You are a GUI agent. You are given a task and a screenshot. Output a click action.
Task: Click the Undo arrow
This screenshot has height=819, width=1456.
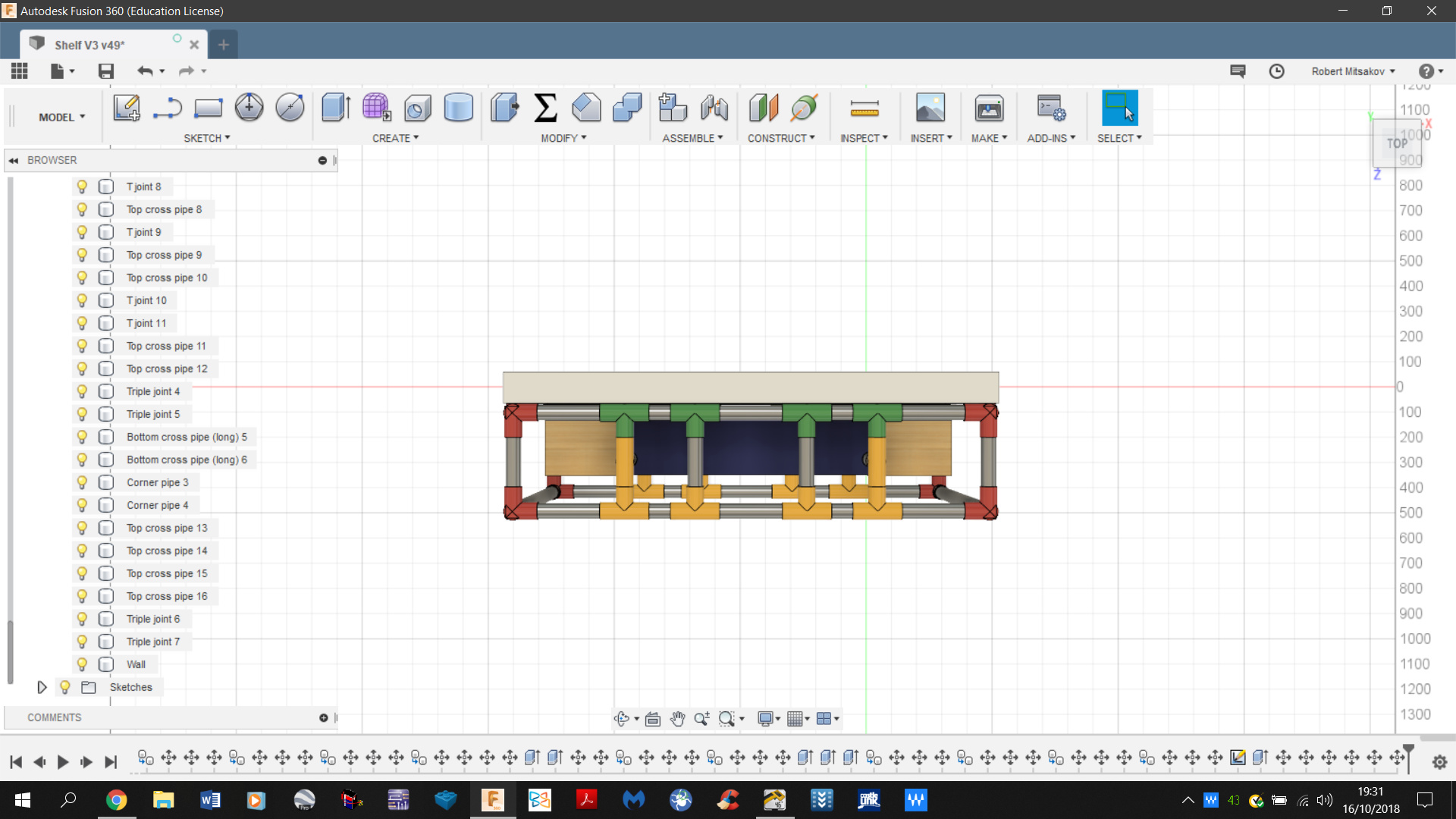point(144,71)
